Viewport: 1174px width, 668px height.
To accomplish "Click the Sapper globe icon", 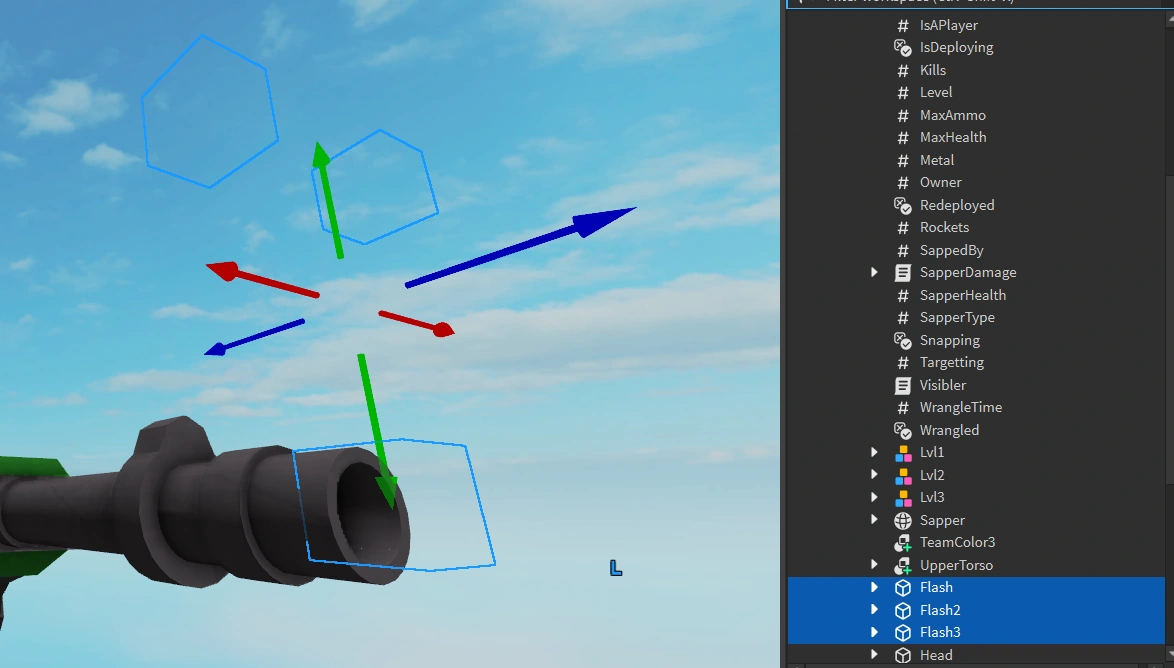I will (x=903, y=520).
